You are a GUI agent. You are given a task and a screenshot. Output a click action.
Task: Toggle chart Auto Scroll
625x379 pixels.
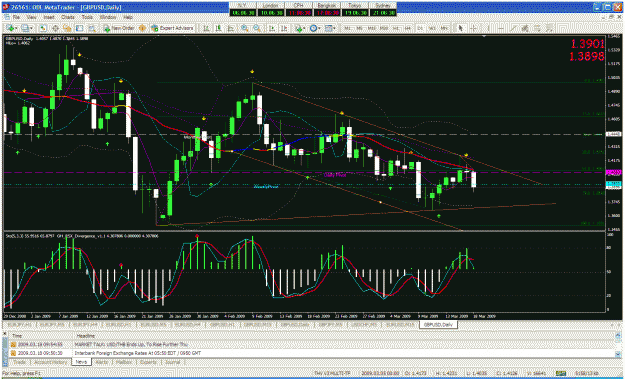click(272, 28)
